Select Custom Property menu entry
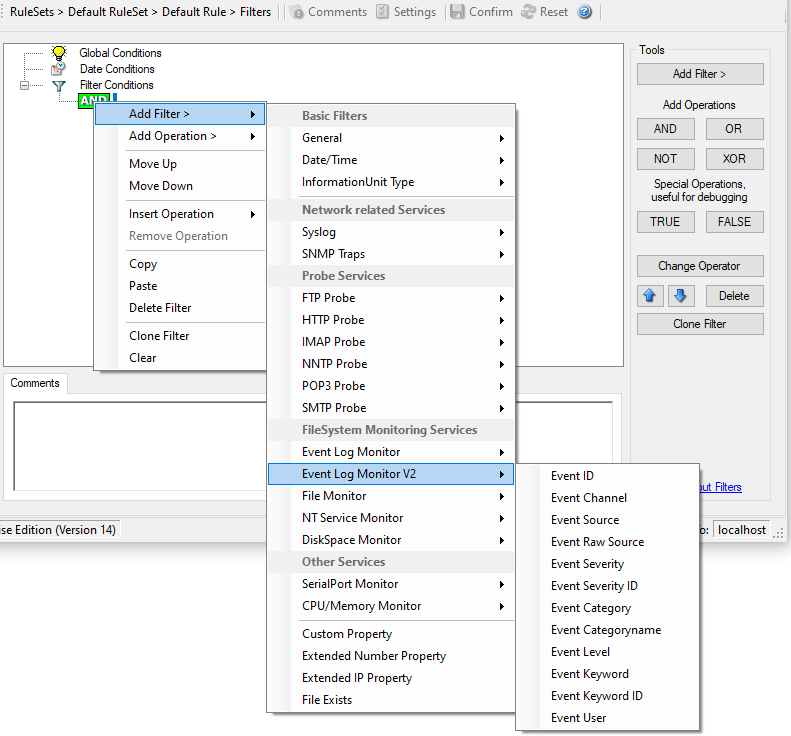This screenshot has height=736, width=791. [x=347, y=634]
